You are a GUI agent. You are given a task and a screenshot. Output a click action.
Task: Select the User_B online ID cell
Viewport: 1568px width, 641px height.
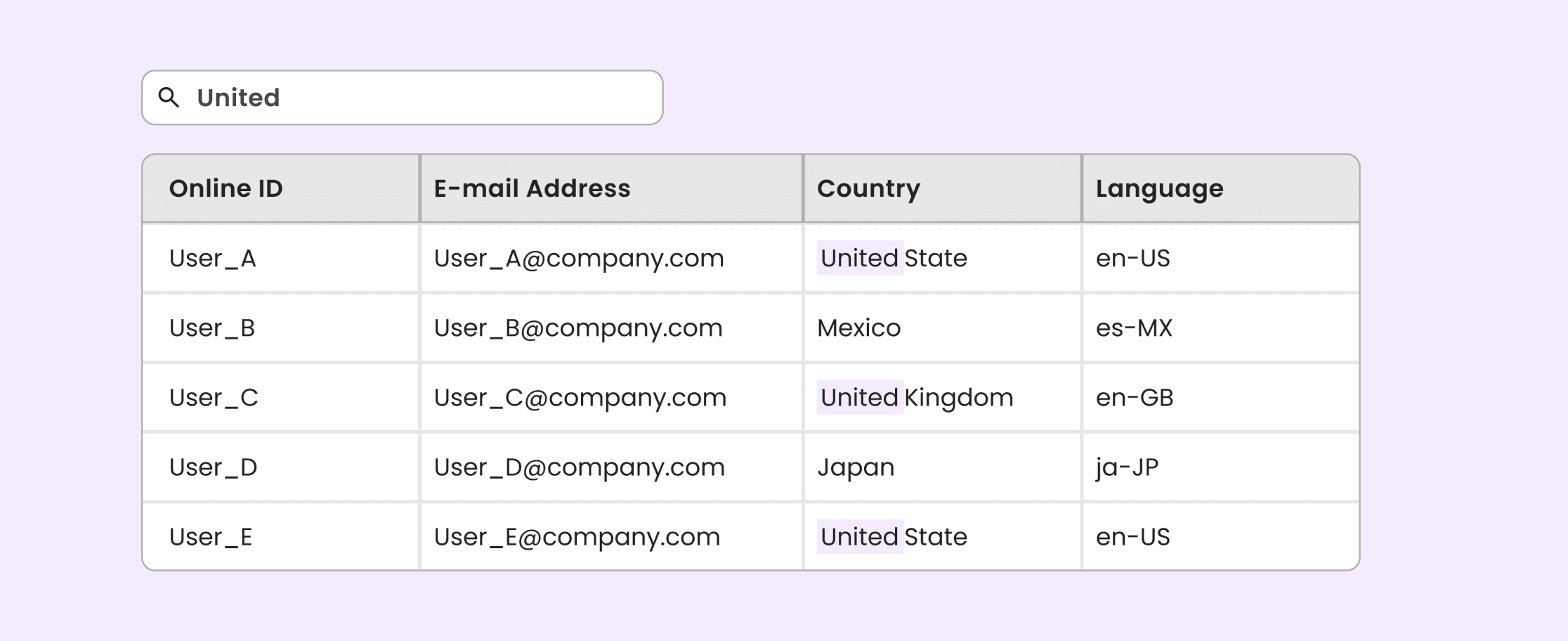click(x=281, y=328)
